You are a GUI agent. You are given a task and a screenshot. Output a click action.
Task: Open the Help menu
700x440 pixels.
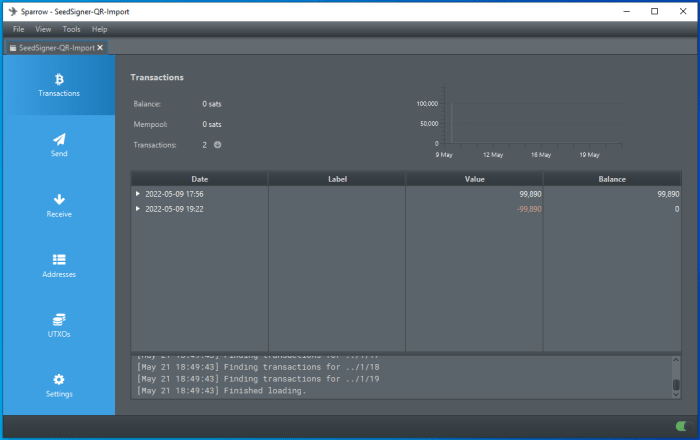click(x=99, y=29)
